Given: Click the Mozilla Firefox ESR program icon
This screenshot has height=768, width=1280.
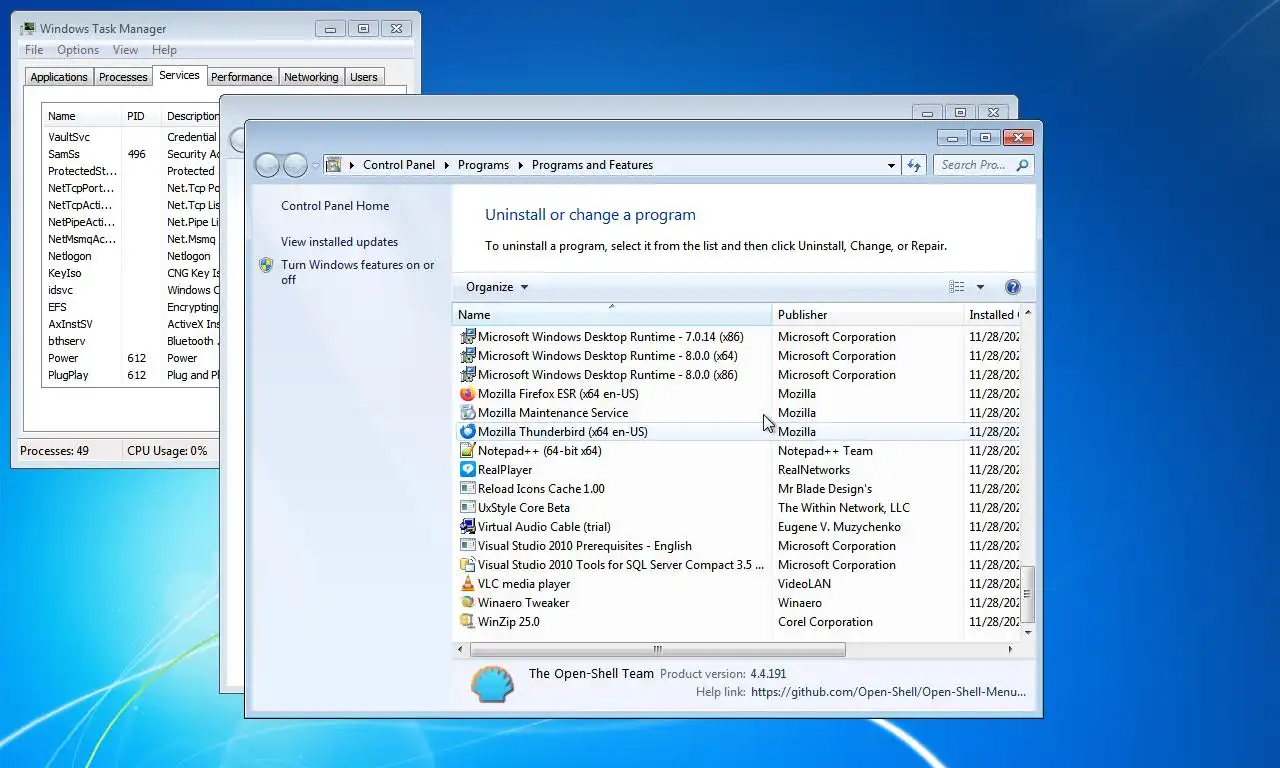Looking at the screenshot, I should click(x=467, y=394).
